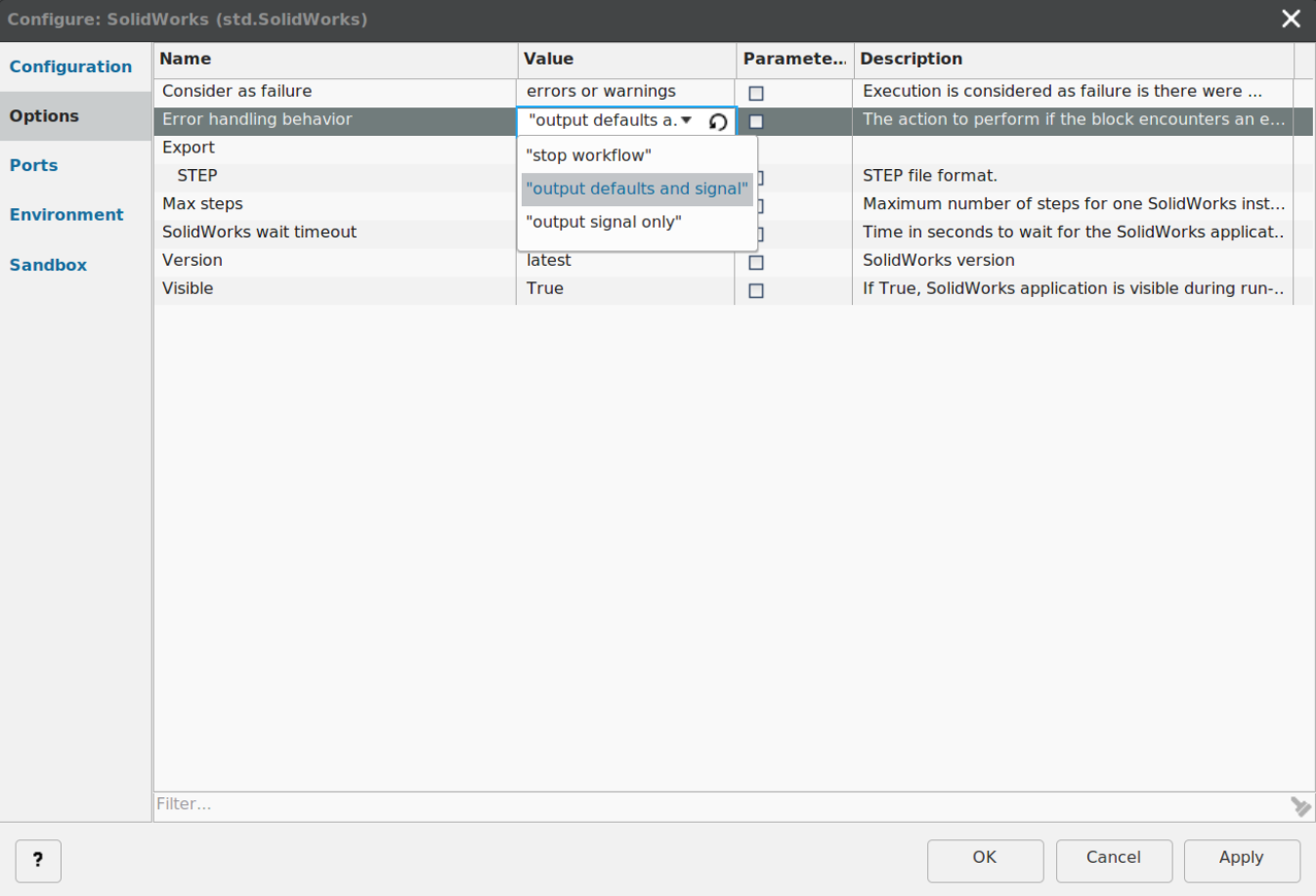1316x896 pixels.
Task: Select the "Max steps" row name
Action: (202, 204)
